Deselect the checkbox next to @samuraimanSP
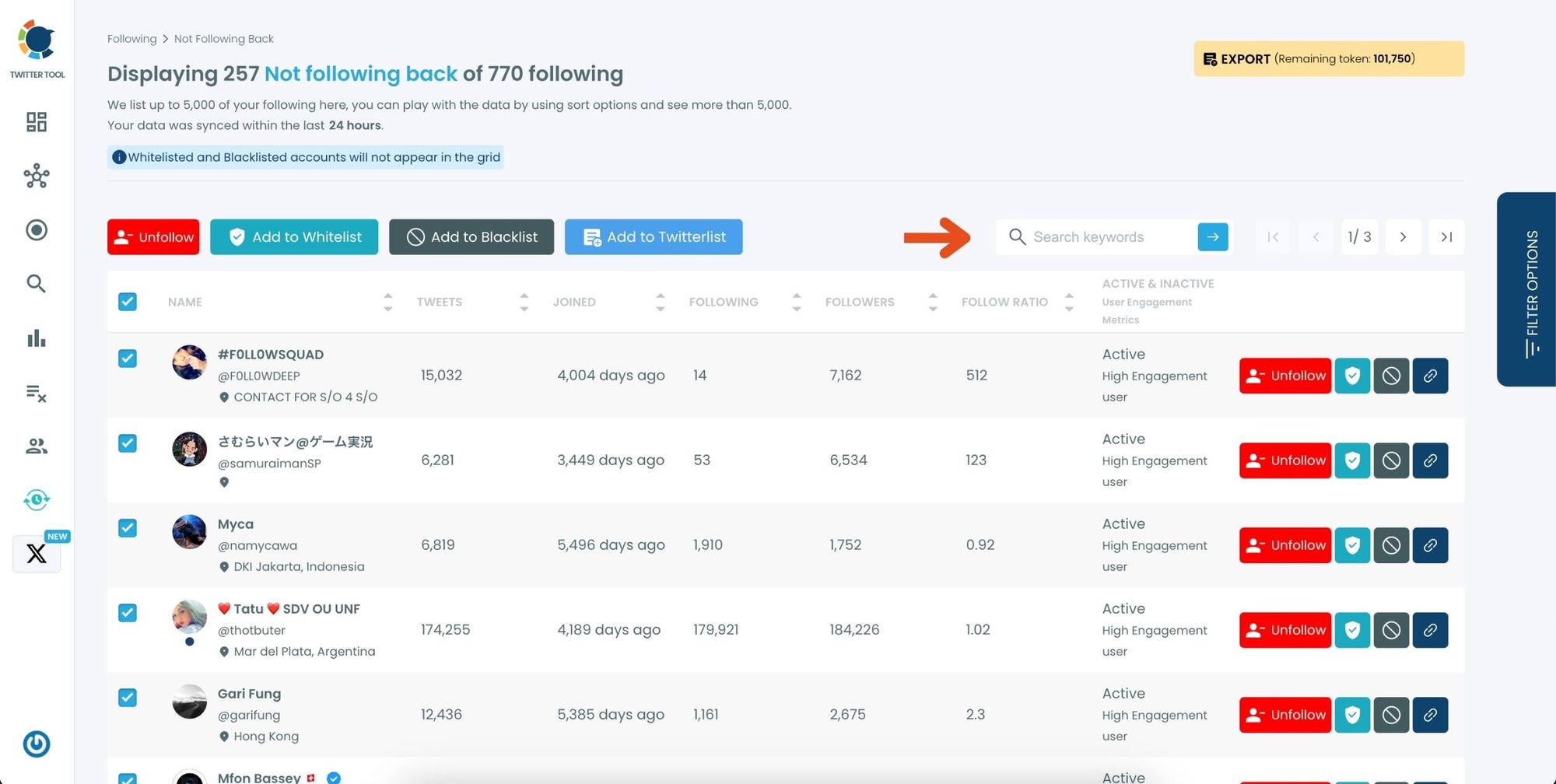Screen dimensions: 1556x784 [128, 443]
